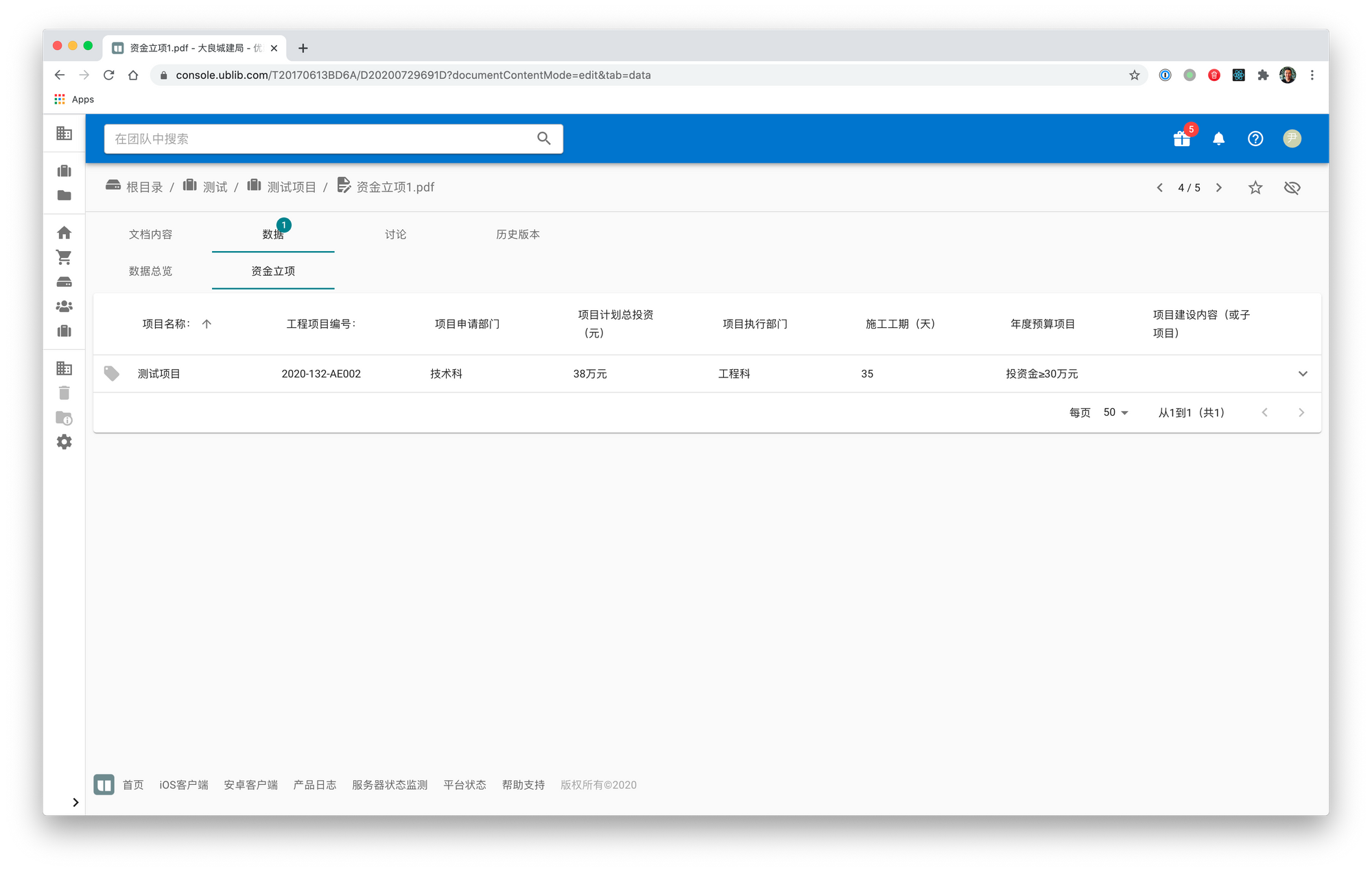Click the help question mark icon

coord(1255,139)
